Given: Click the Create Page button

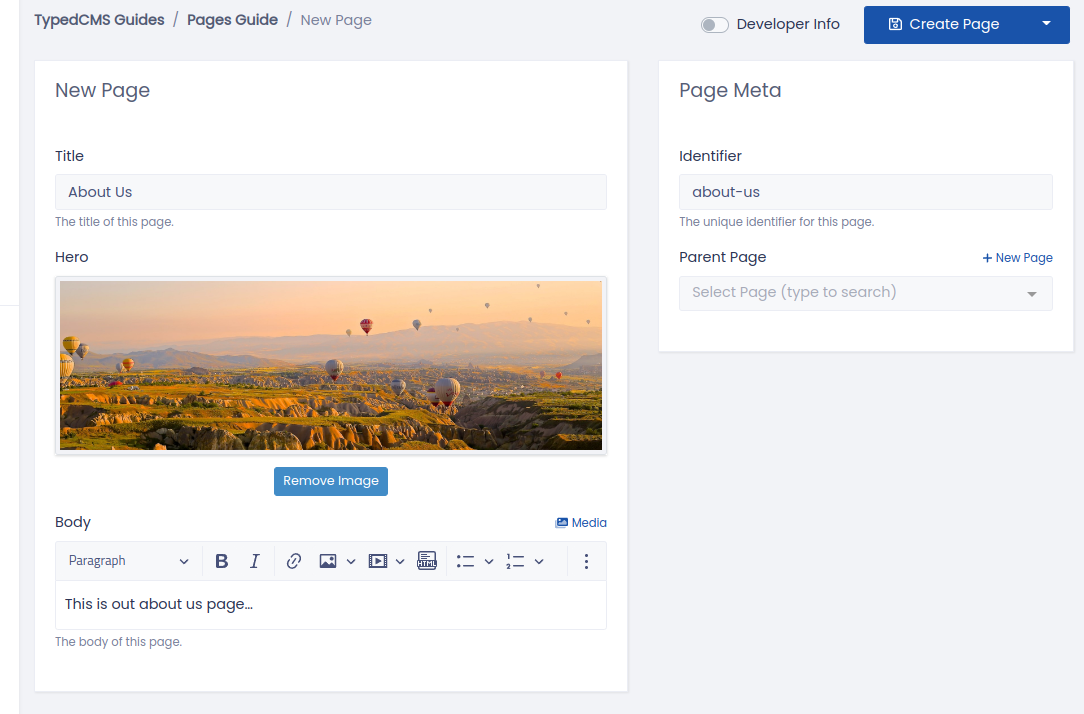Looking at the screenshot, I should point(944,24).
